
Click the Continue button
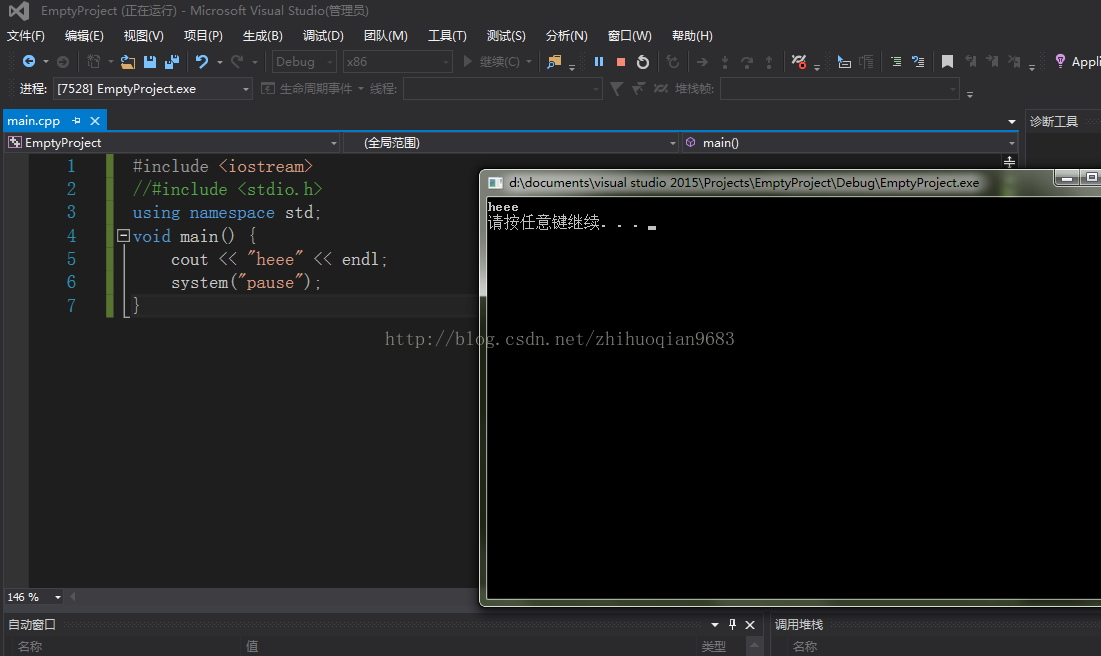click(x=493, y=62)
